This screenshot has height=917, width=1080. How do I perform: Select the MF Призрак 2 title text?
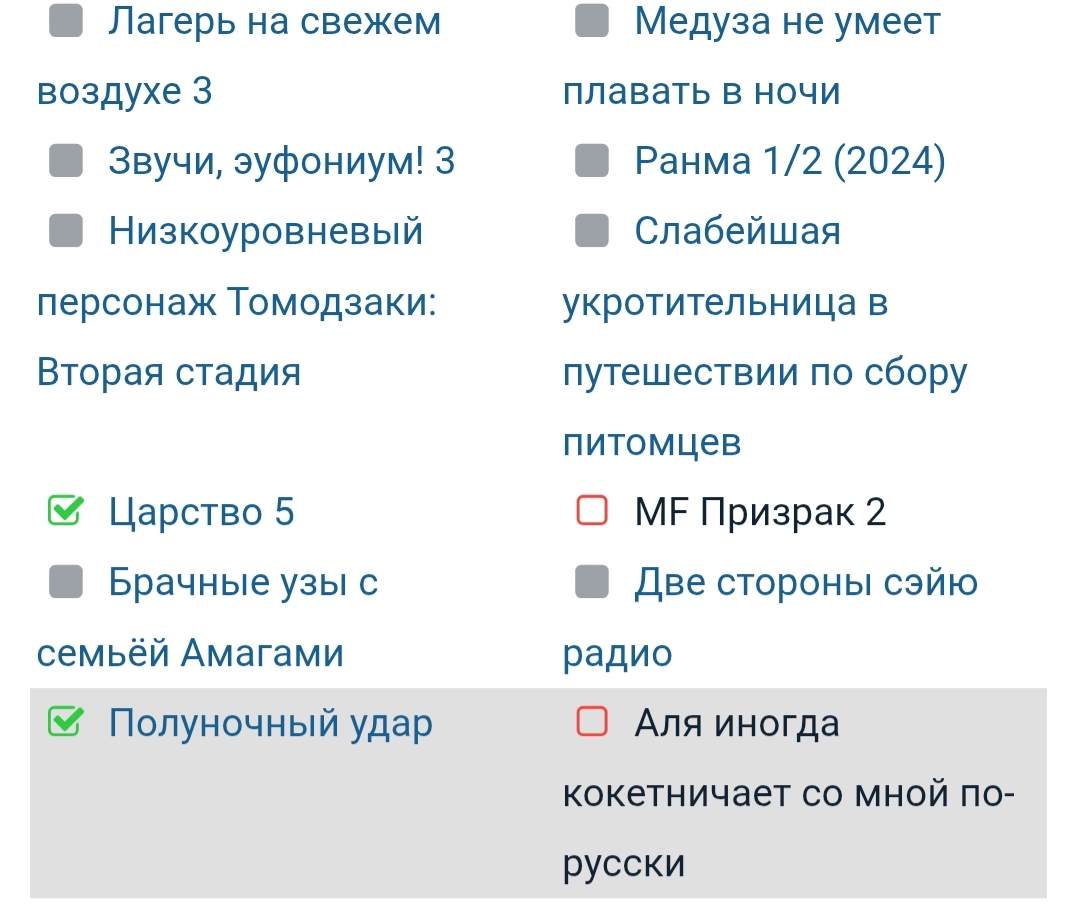click(760, 513)
